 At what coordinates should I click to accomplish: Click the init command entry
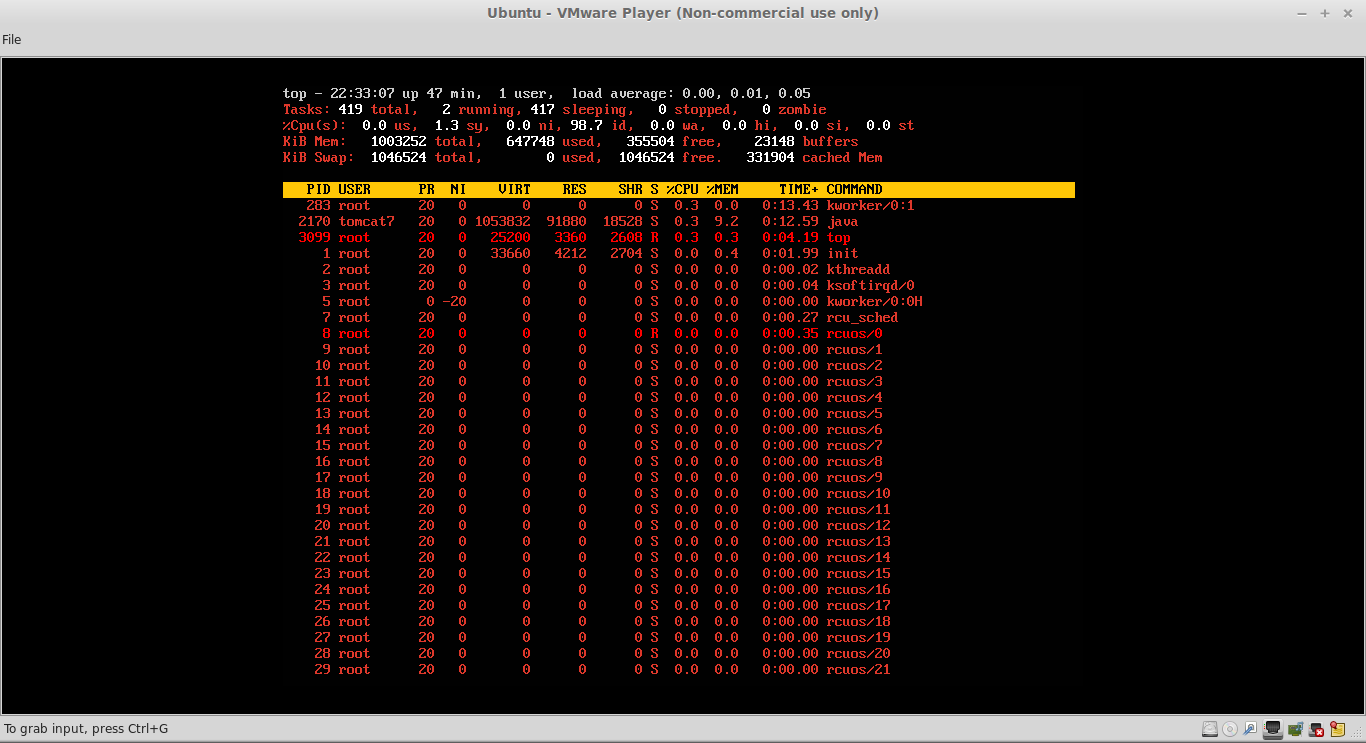842,253
